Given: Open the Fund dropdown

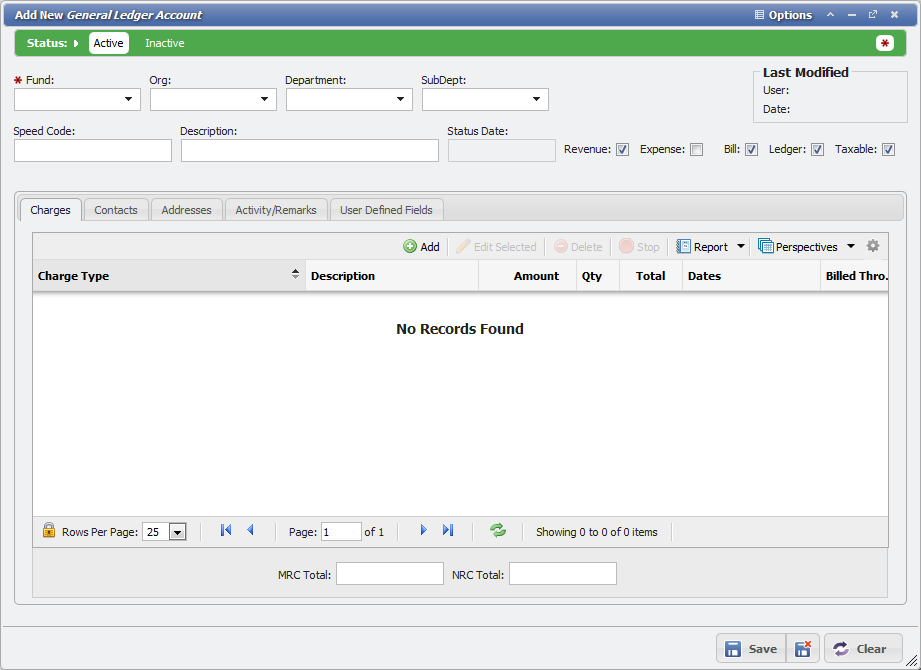Looking at the screenshot, I should (x=128, y=99).
